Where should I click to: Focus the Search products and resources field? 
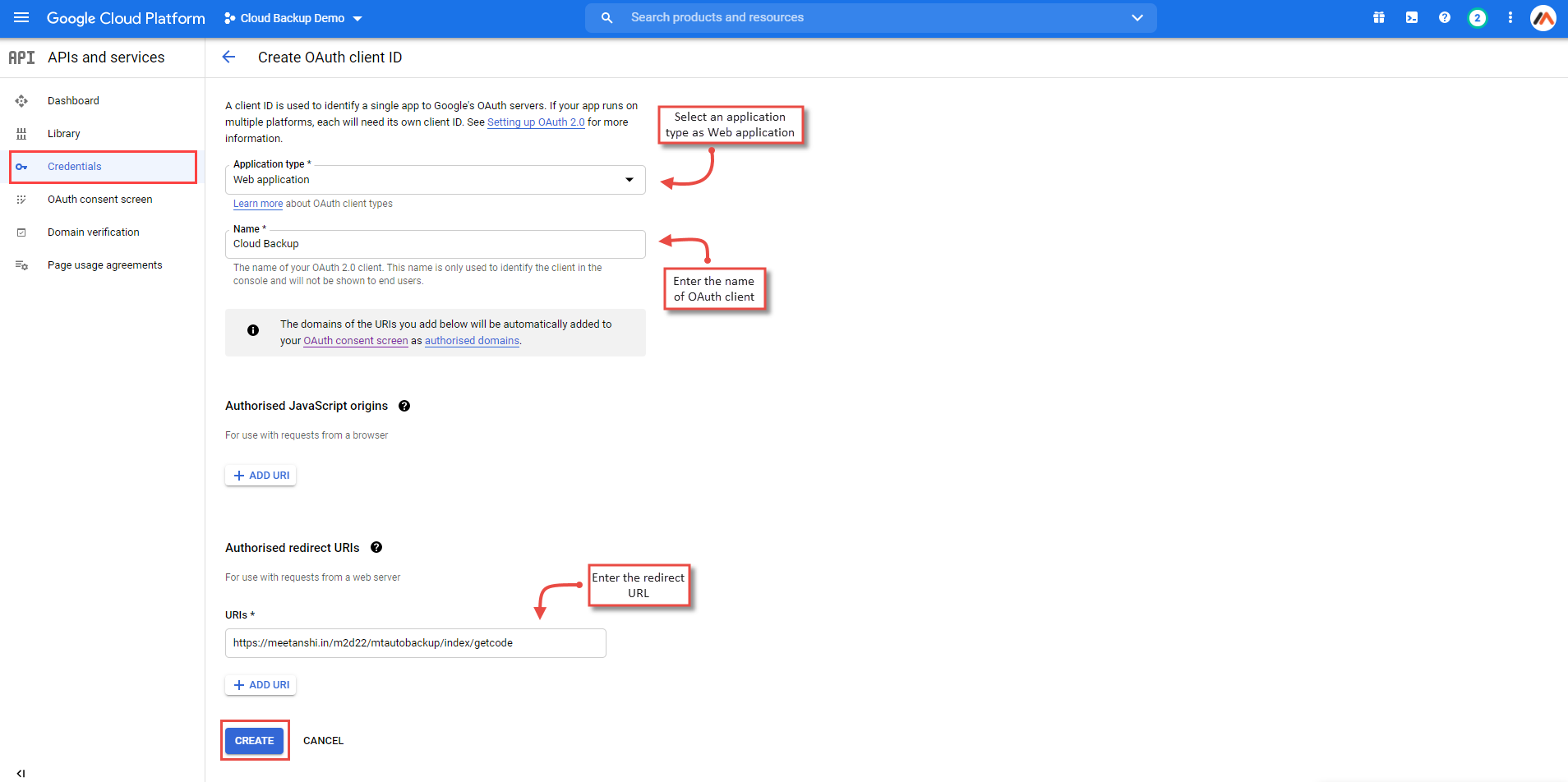click(x=871, y=17)
